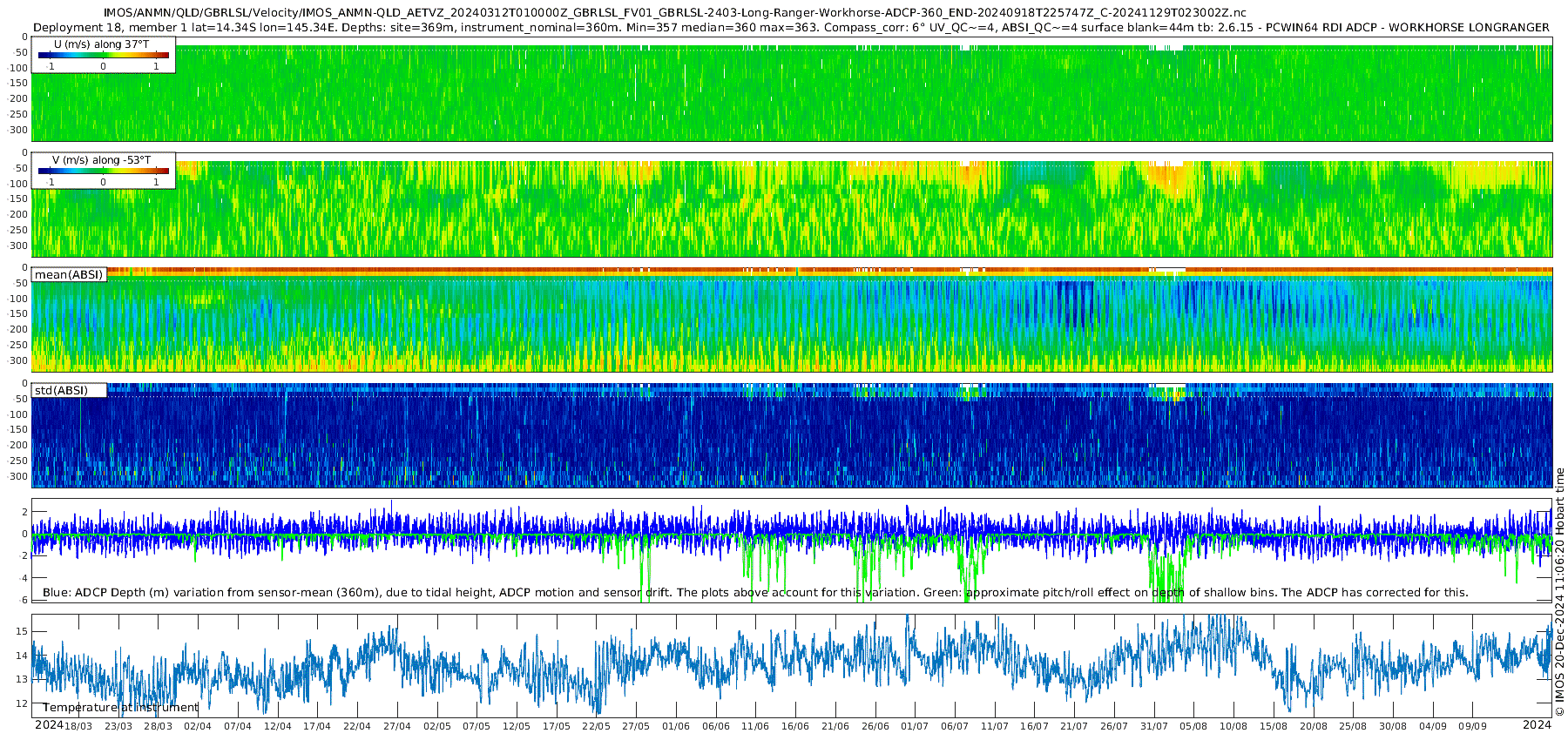Click the 17/04 date tick
1568x740 pixels.
coord(317,726)
